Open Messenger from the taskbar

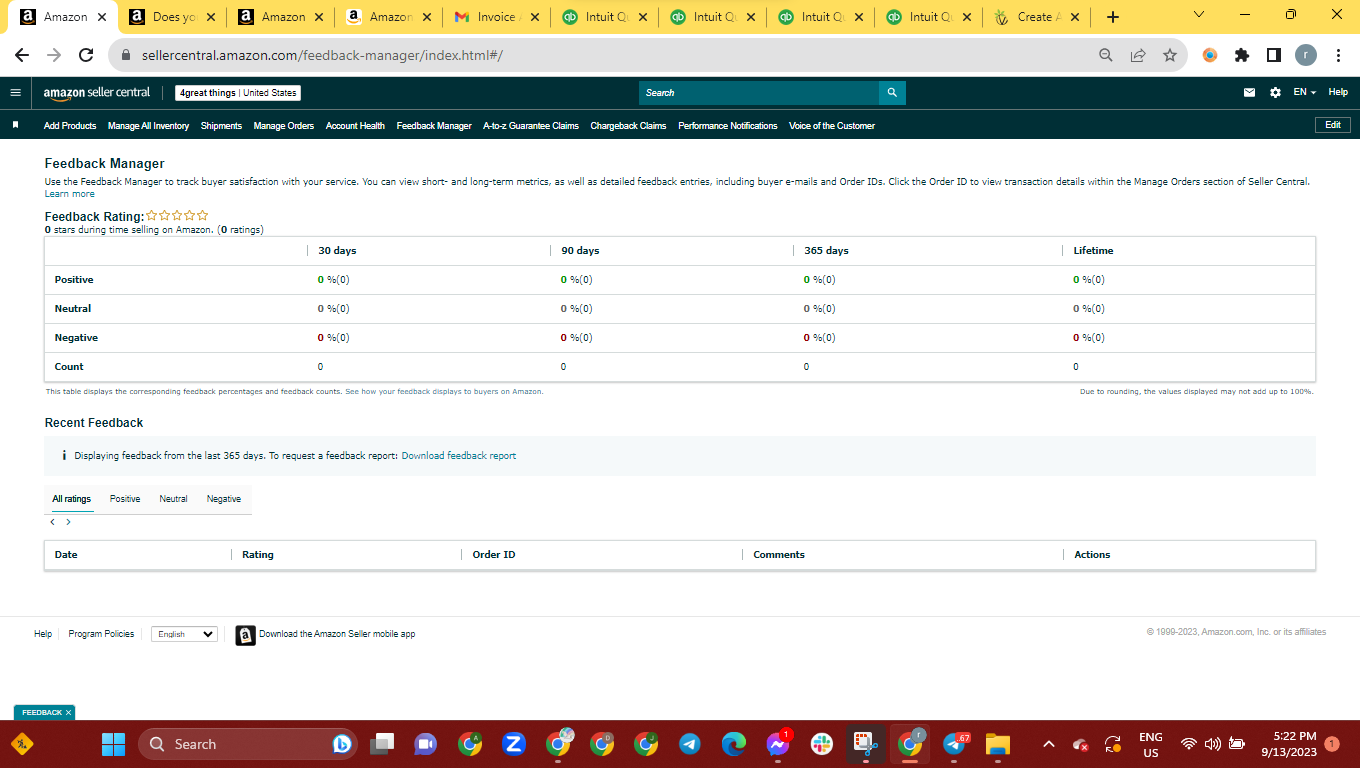(x=778, y=744)
